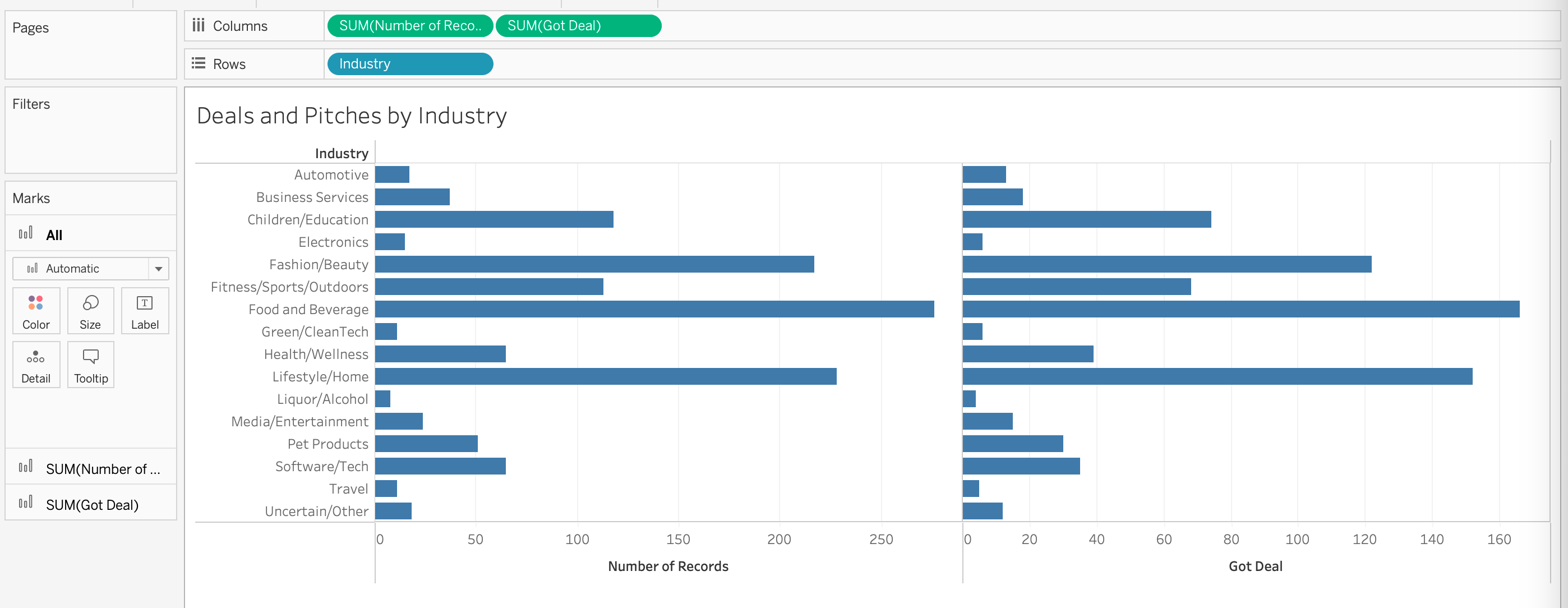Viewport: 1568px width, 608px height.
Task: Click Food and Beverage Got Deal bar
Action: pyautogui.click(x=1240, y=309)
